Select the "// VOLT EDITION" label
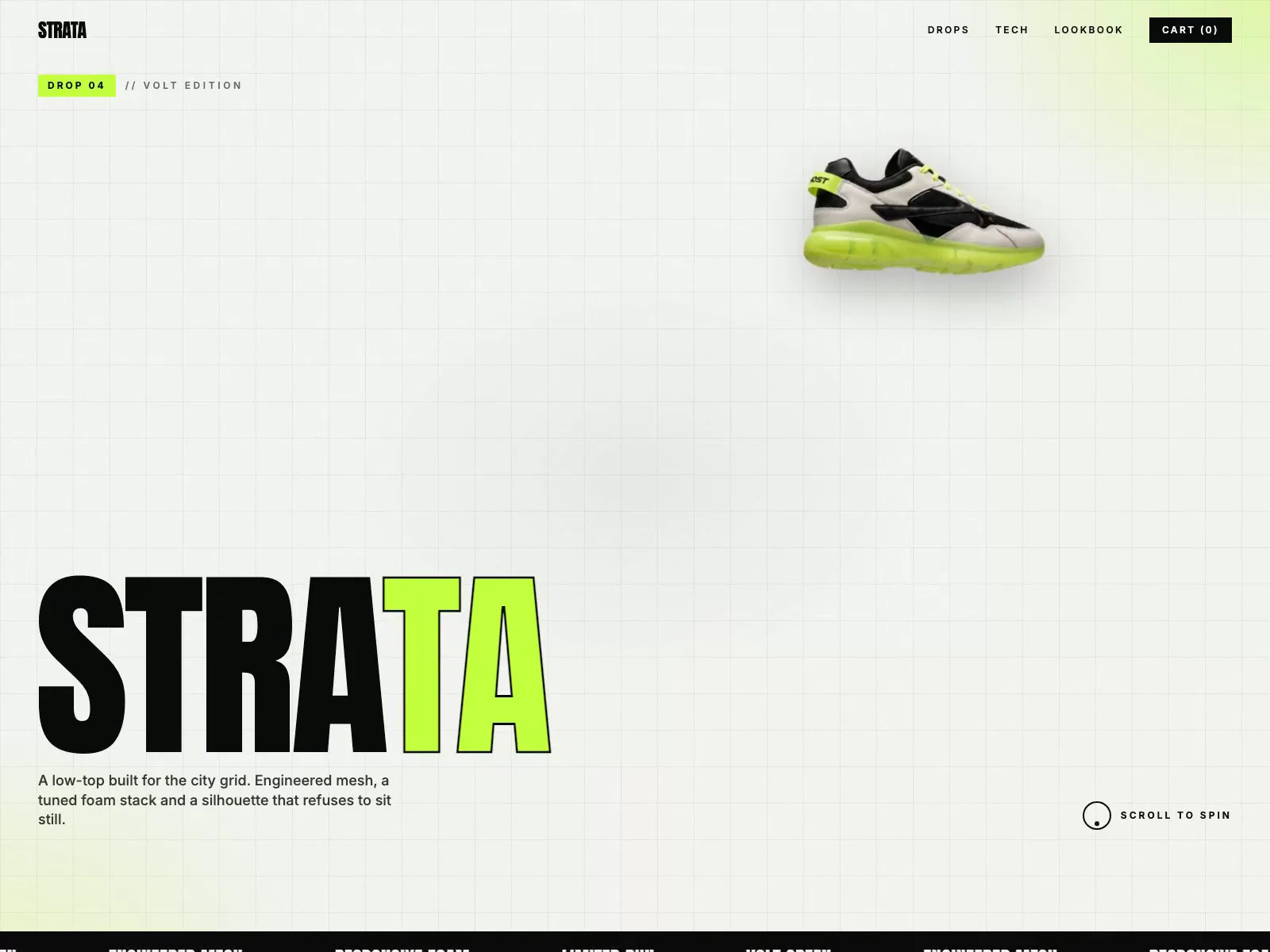 pyautogui.click(x=183, y=86)
